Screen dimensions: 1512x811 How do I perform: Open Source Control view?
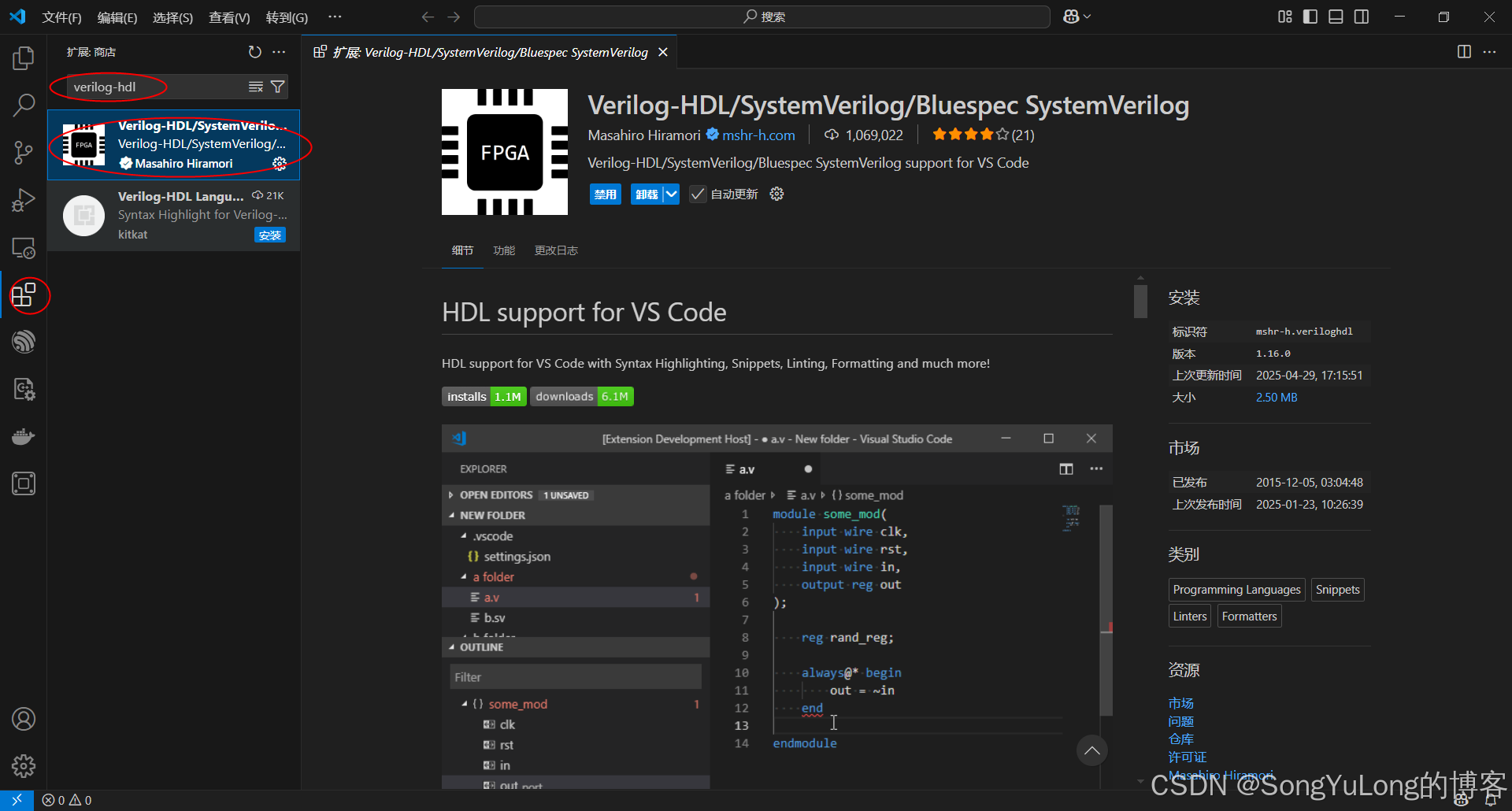pyautogui.click(x=24, y=152)
